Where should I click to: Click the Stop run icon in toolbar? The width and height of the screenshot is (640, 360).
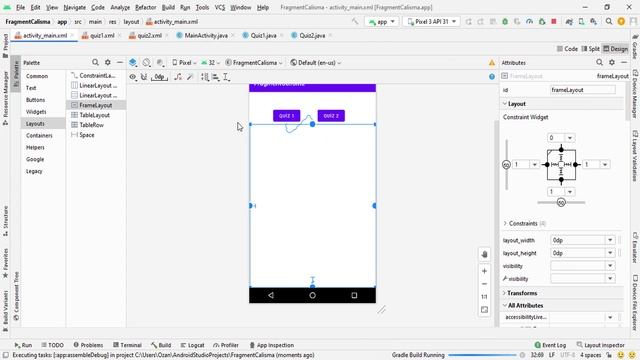pos(554,22)
